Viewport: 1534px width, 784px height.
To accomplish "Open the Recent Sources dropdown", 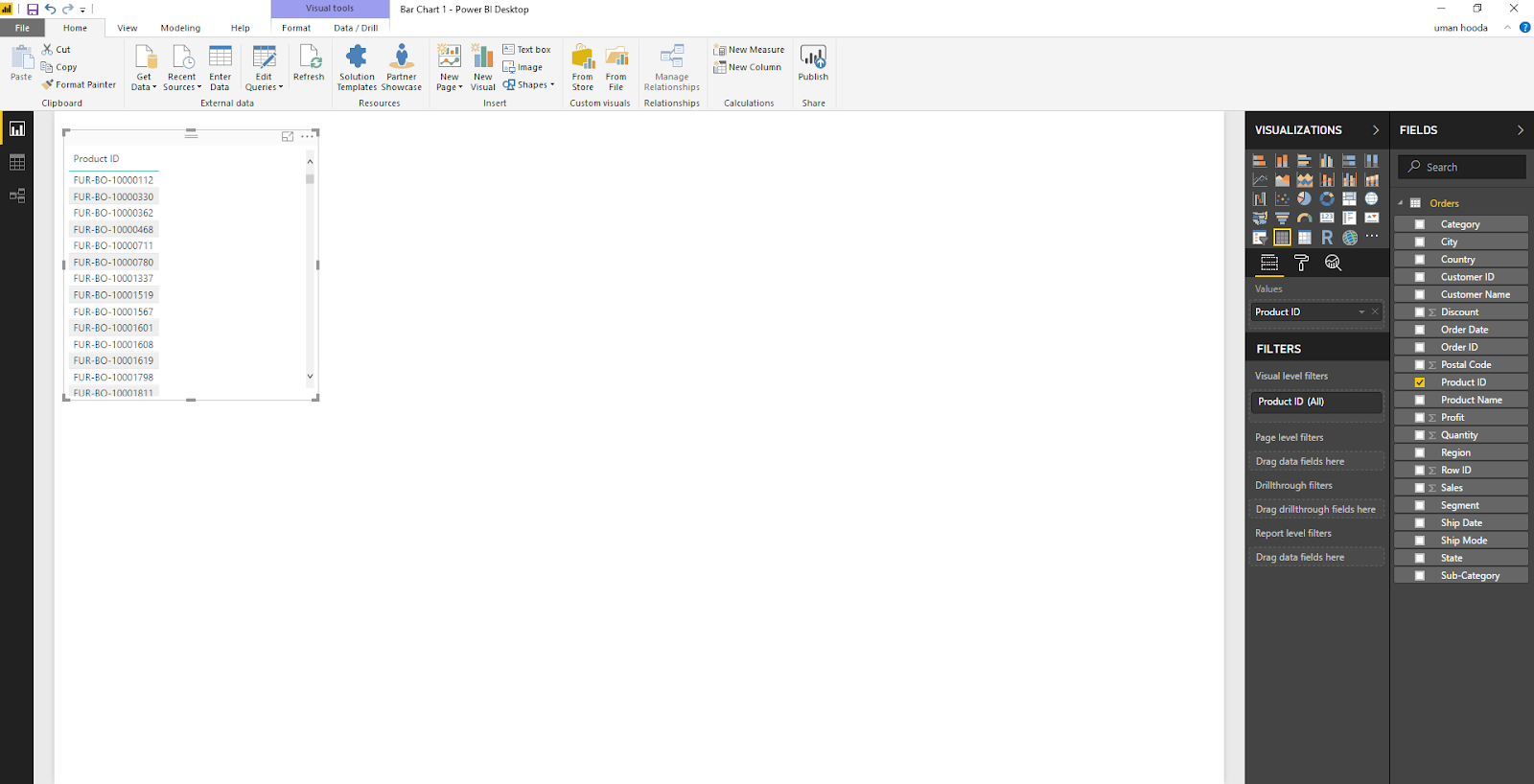I will pyautogui.click(x=182, y=68).
